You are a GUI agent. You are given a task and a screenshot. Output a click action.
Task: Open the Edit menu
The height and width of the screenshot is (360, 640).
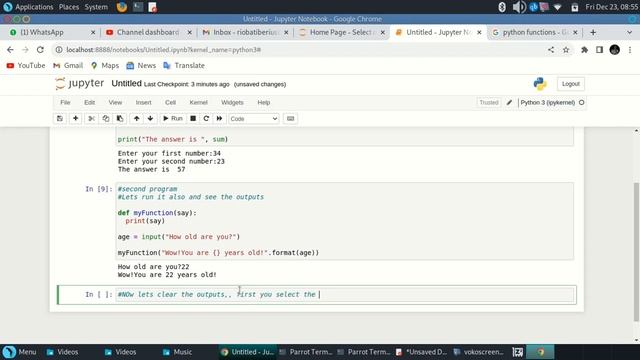point(89,102)
